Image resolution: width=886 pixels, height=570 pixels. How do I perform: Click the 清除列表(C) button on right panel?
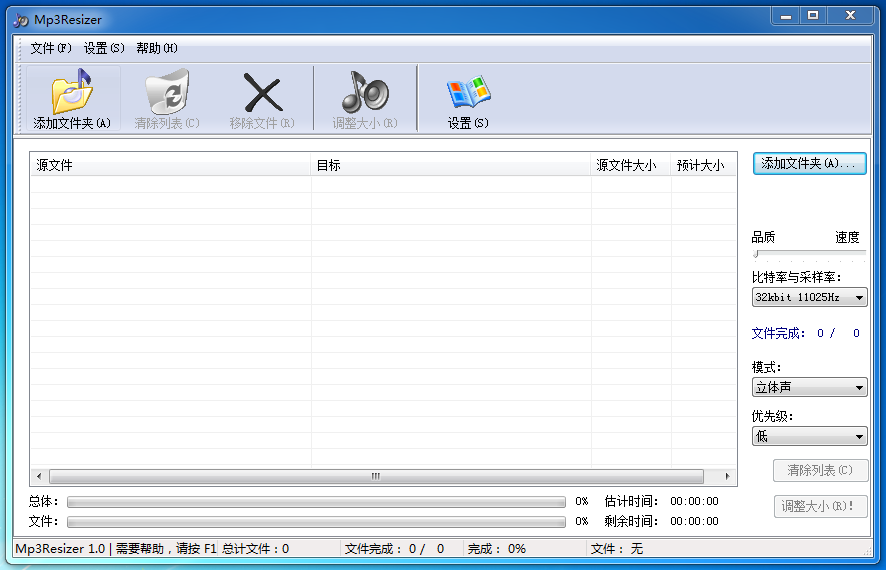point(820,470)
